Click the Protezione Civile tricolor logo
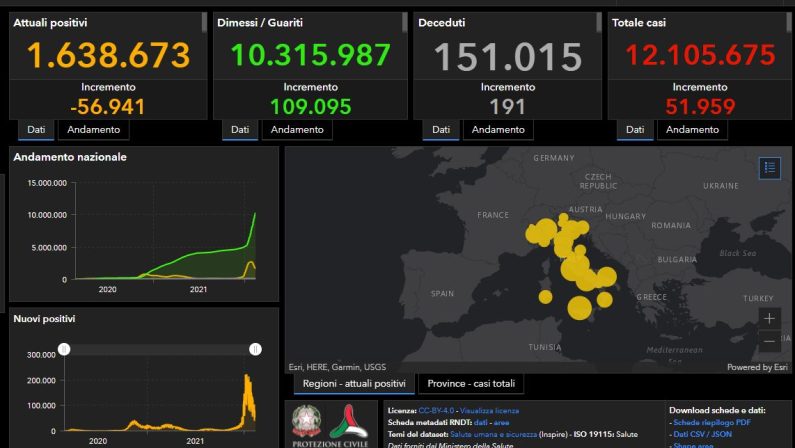This screenshot has width=795, height=448. pyautogui.click(x=349, y=422)
